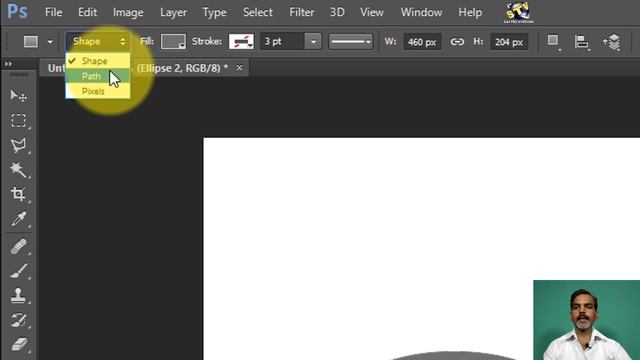Select the Polygonal Lasso tool
The image size is (640, 360).
[18, 145]
